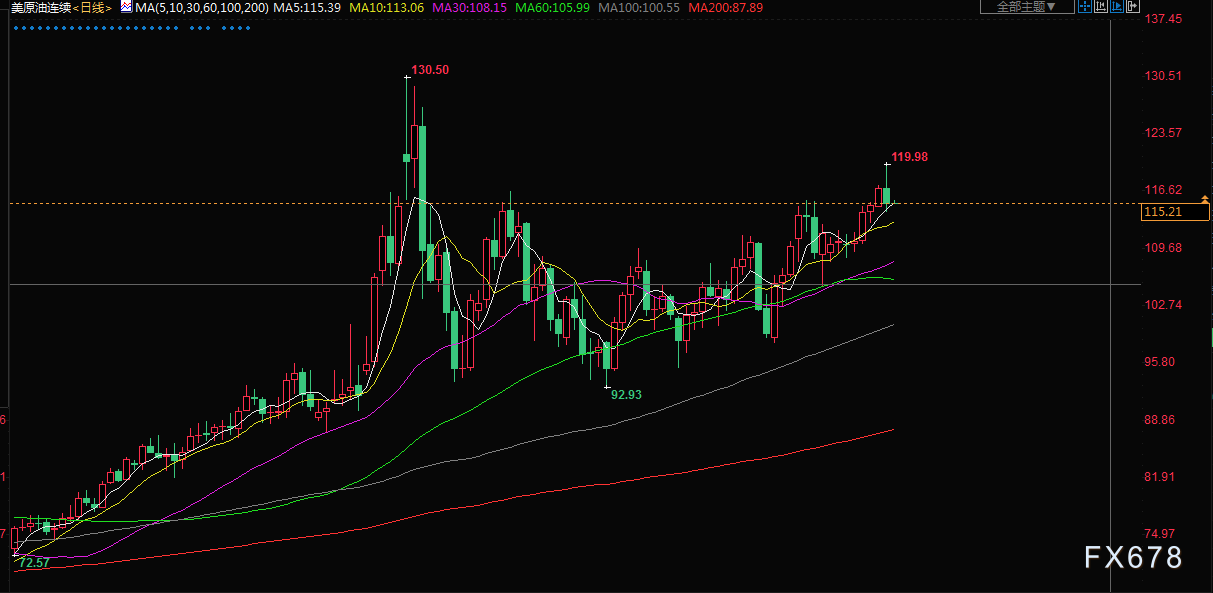Select the MA(5,10,30,60,100,200) indicator label
Image resolution: width=1213 pixels, height=593 pixels.
click(x=202, y=7)
